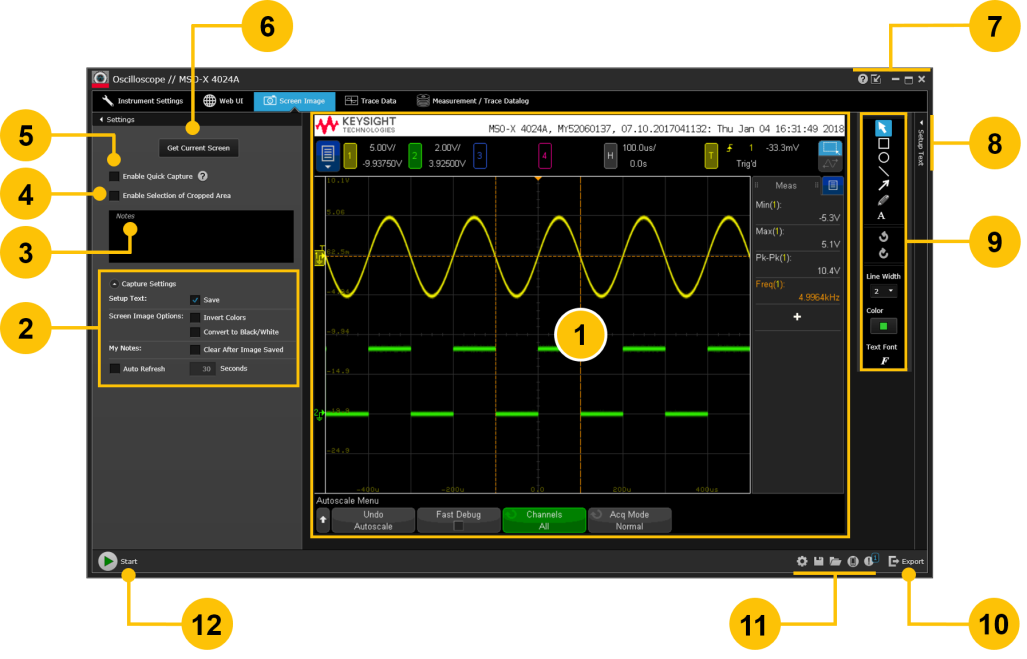Image resolution: width=1027 pixels, height=659 pixels.
Task: Click the undo annotation icon
Action: (883, 238)
